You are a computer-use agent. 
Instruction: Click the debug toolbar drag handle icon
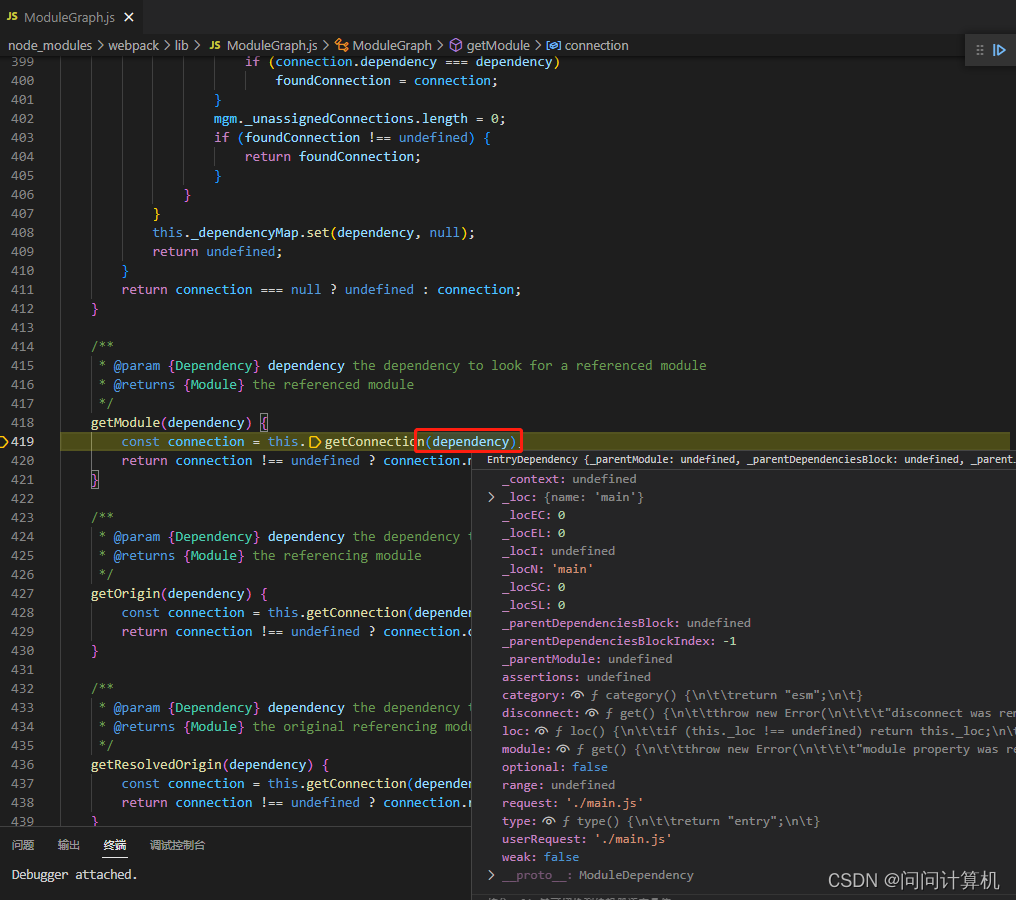pyautogui.click(x=980, y=50)
